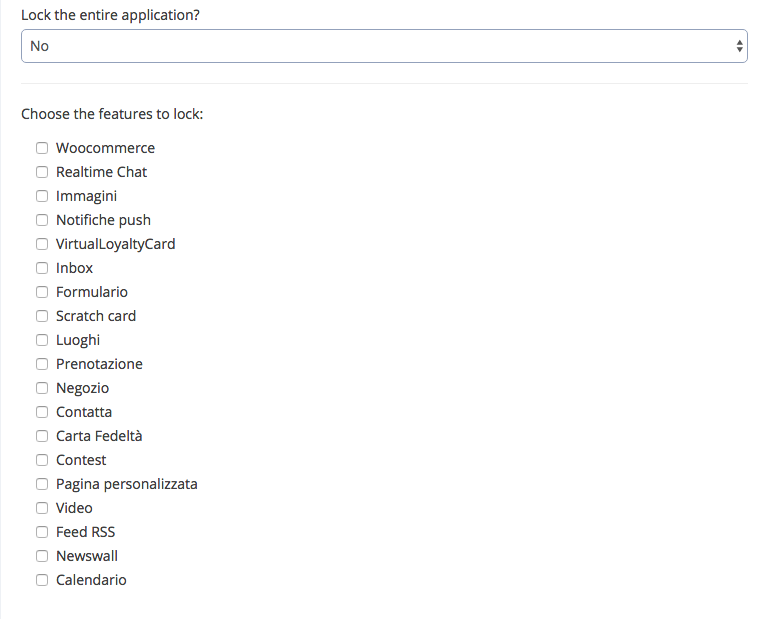Viewport: 768px width, 619px height.
Task: Check the Carta Fedeltà checkbox
Action: [x=42, y=436]
